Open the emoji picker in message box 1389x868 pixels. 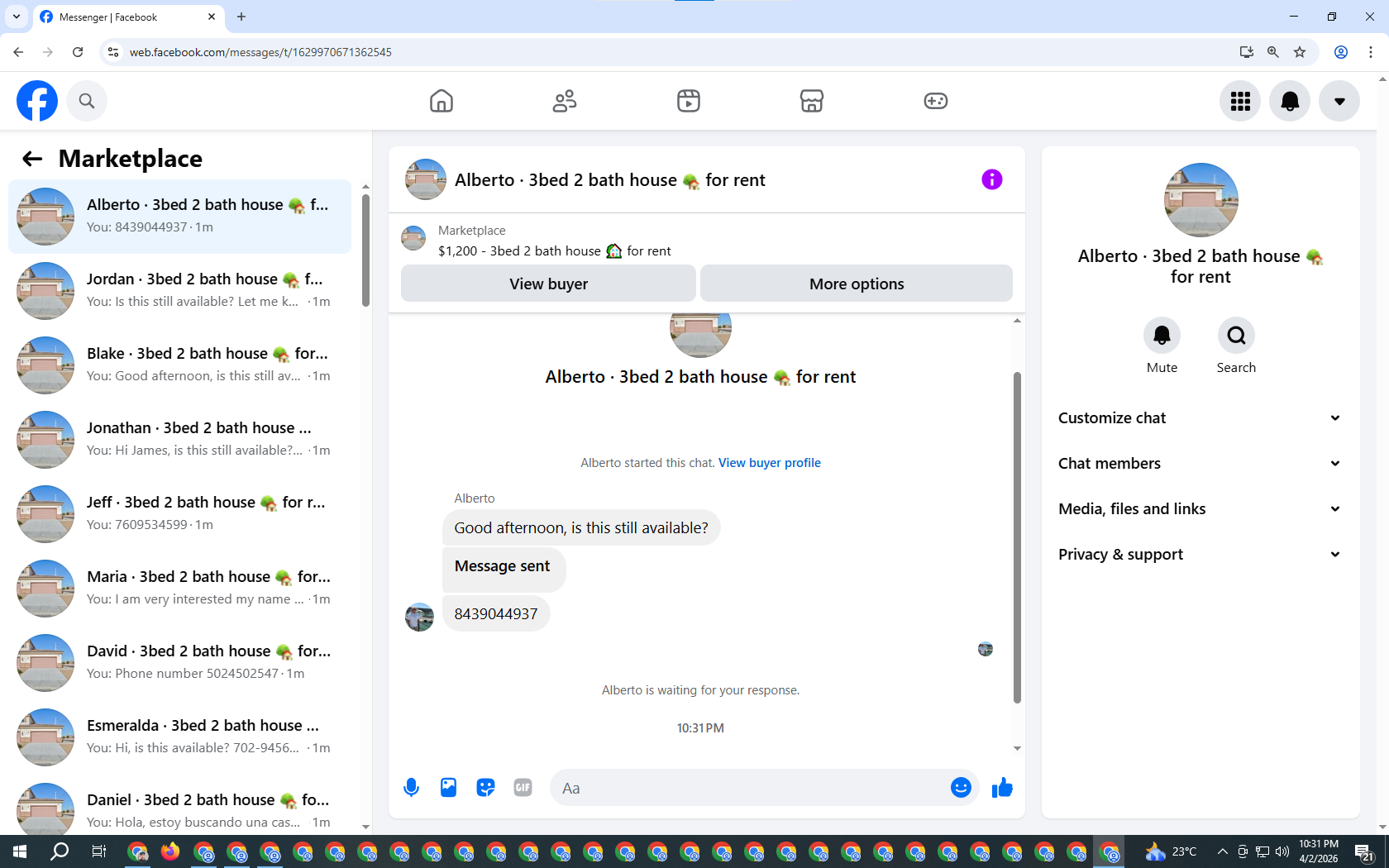pos(961,788)
